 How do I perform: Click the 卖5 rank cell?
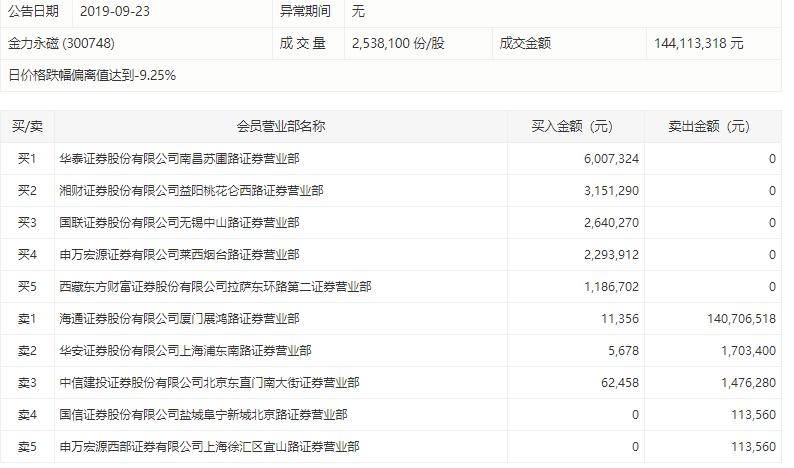tap(27, 447)
